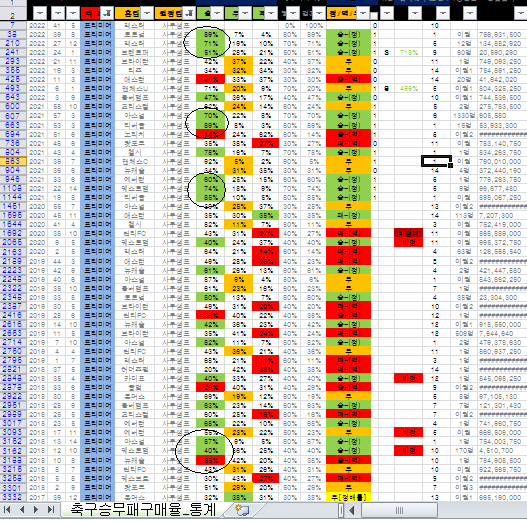Click horizontal scrollbar left arrow
The image size is (527, 522).
click(352, 511)
